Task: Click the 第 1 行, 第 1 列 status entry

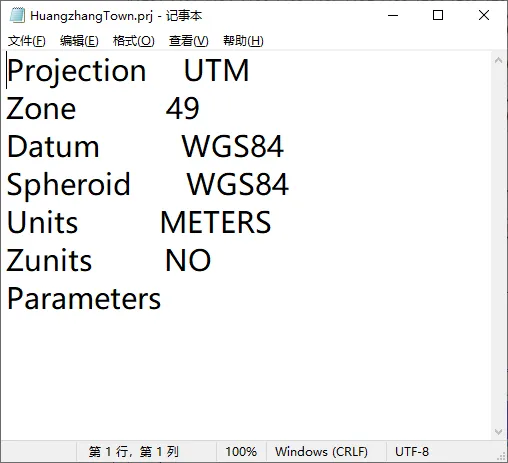Action: (133, 452)
